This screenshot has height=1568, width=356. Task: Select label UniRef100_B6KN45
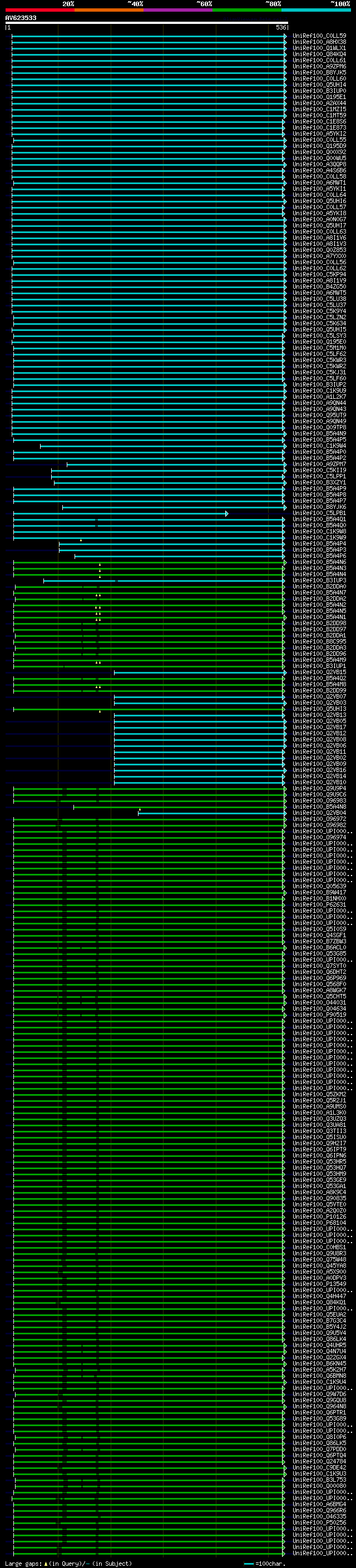(x=319, y=1363)
